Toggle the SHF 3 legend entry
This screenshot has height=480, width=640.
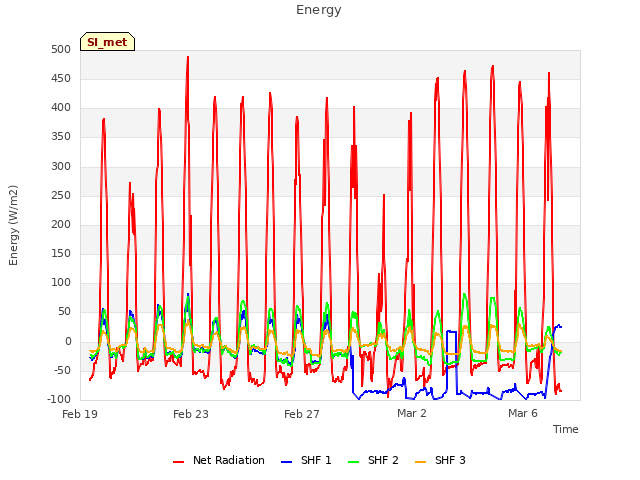[440, 460]
